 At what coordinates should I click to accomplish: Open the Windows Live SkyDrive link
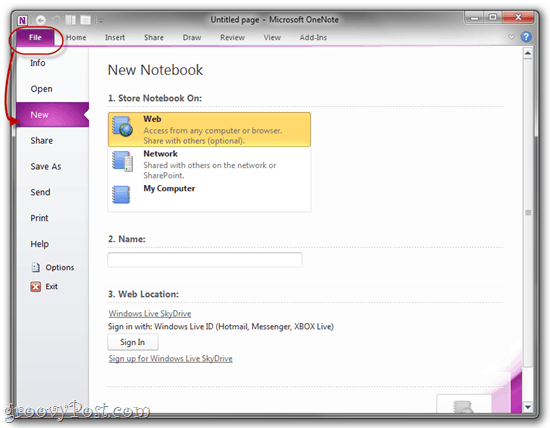coord(150,314)
